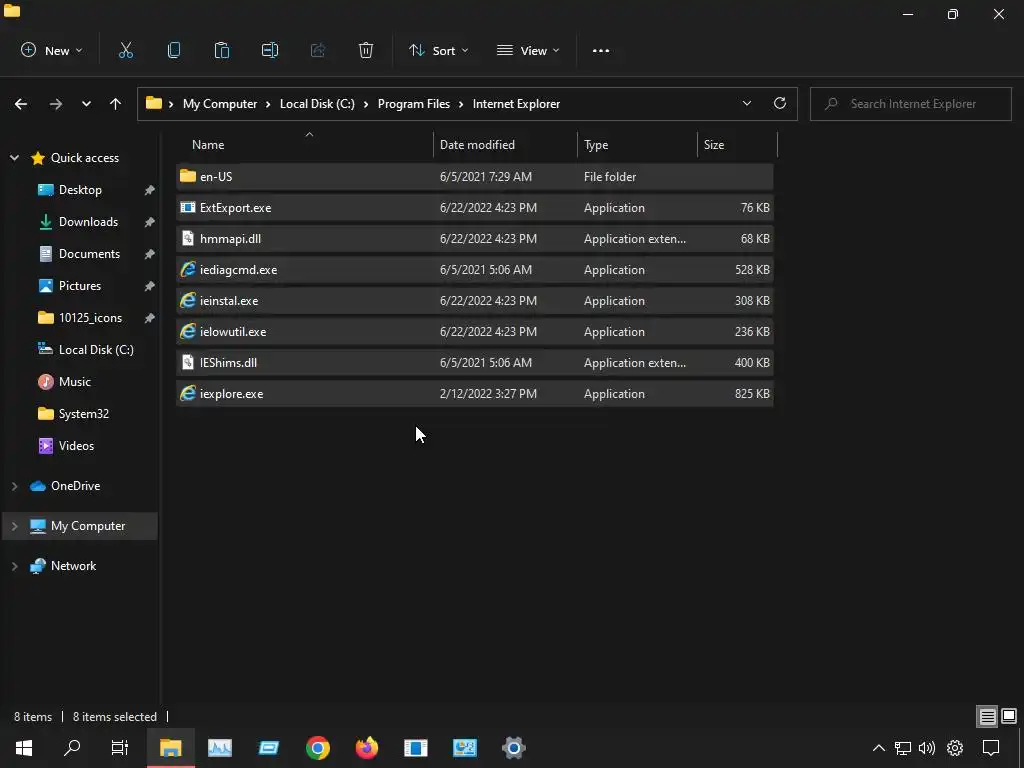1024x768 pixels.
Task: Select the hmmapi.dll file icon
Action: click(188, 238)
